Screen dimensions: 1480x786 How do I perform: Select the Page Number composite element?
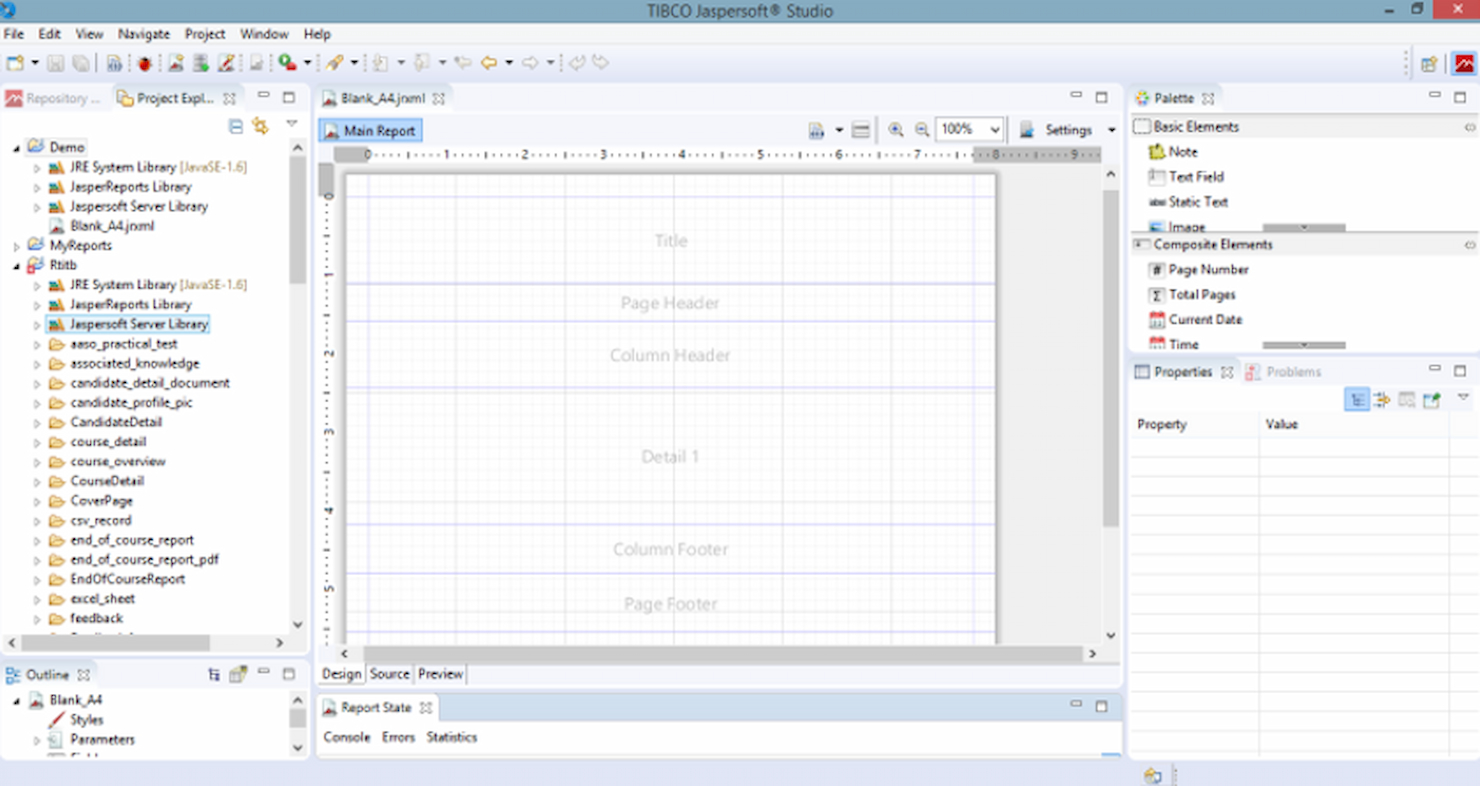(1198, 270)
